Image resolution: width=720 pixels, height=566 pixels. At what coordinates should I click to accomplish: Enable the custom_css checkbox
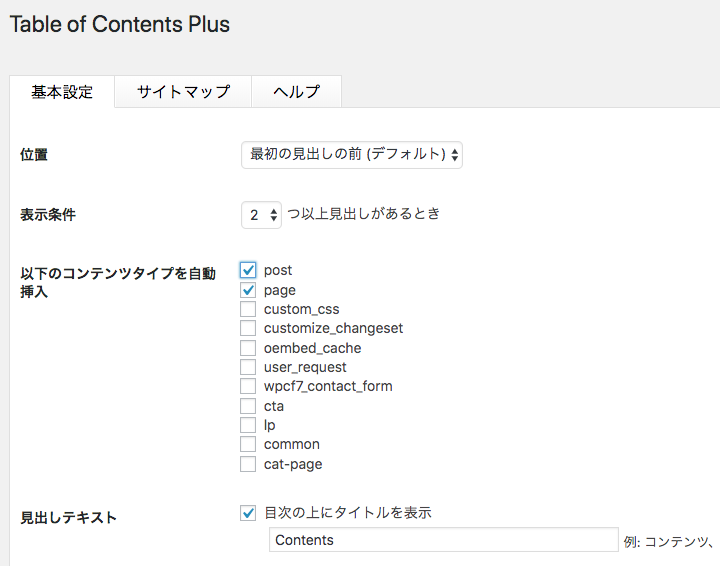coord(249,309)
